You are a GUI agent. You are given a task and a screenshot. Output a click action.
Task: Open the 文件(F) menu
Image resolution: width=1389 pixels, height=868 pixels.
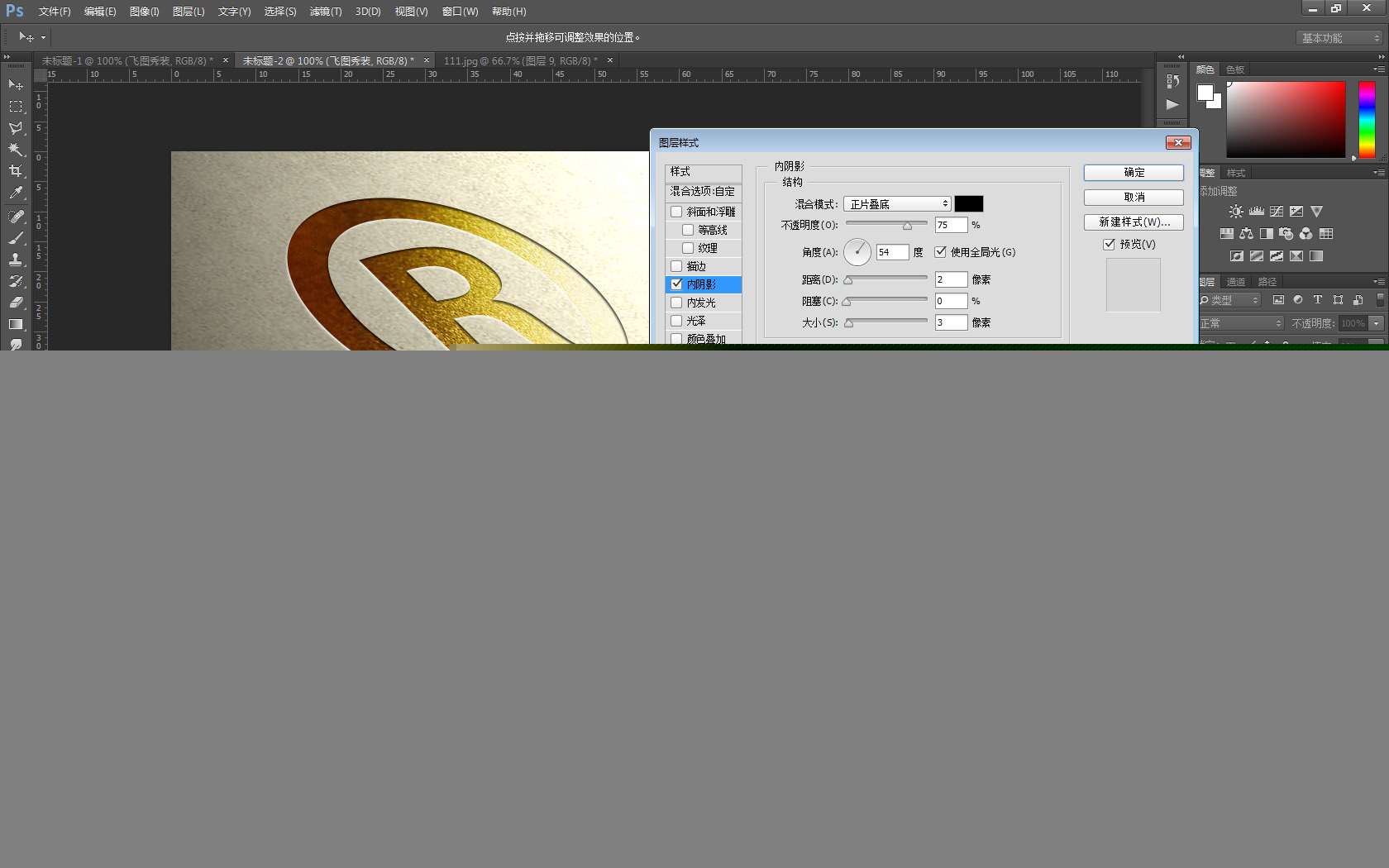(x=55, y=12)
